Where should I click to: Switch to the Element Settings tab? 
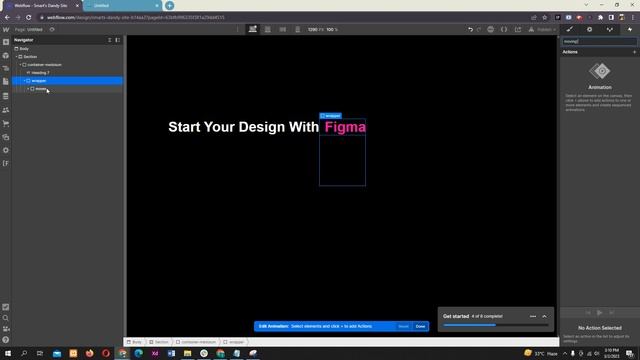click(589, 29)
